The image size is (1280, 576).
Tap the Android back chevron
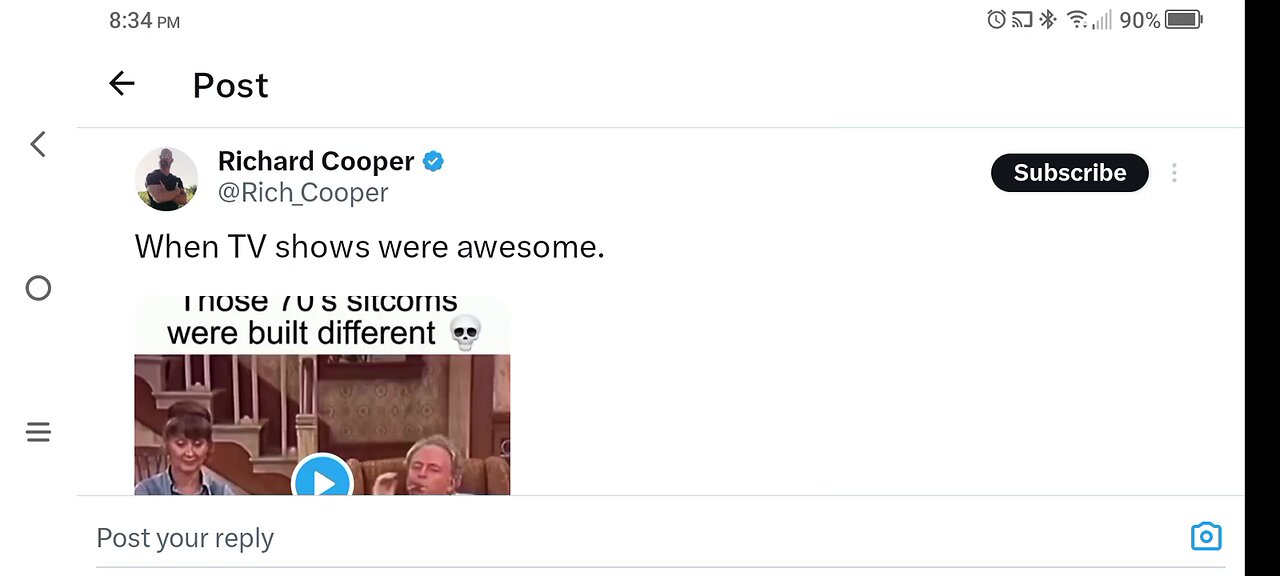pos(38,144)
